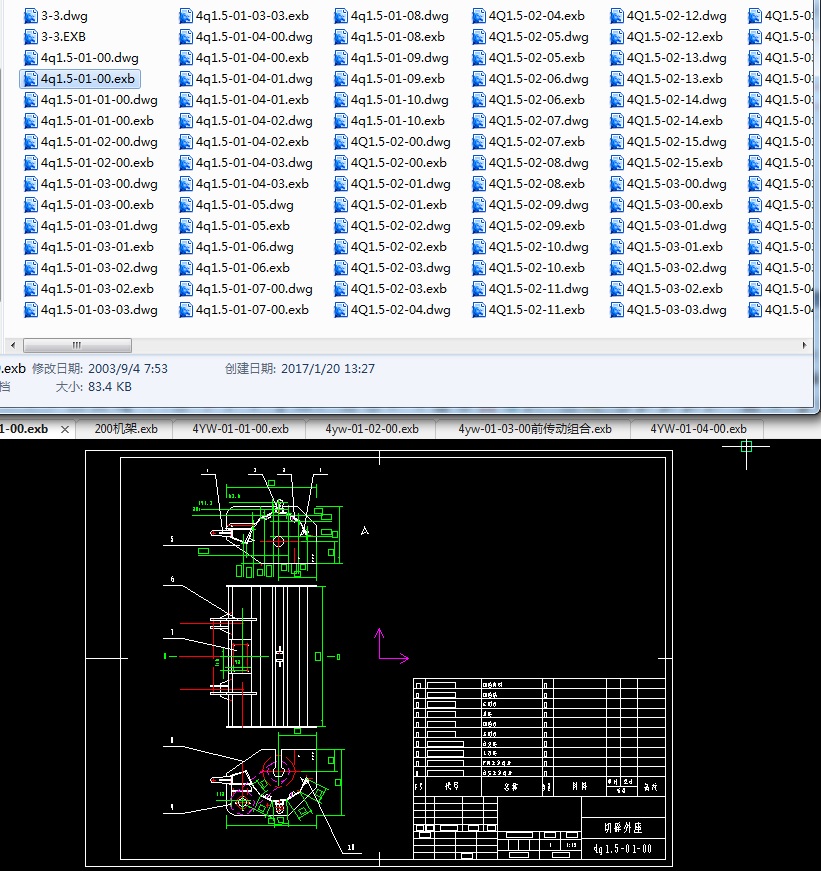Viewport: 821px width, 871px height.
Task: Select 4q1.5-01-08.dwg file icon
Action: tap(340, 16)
